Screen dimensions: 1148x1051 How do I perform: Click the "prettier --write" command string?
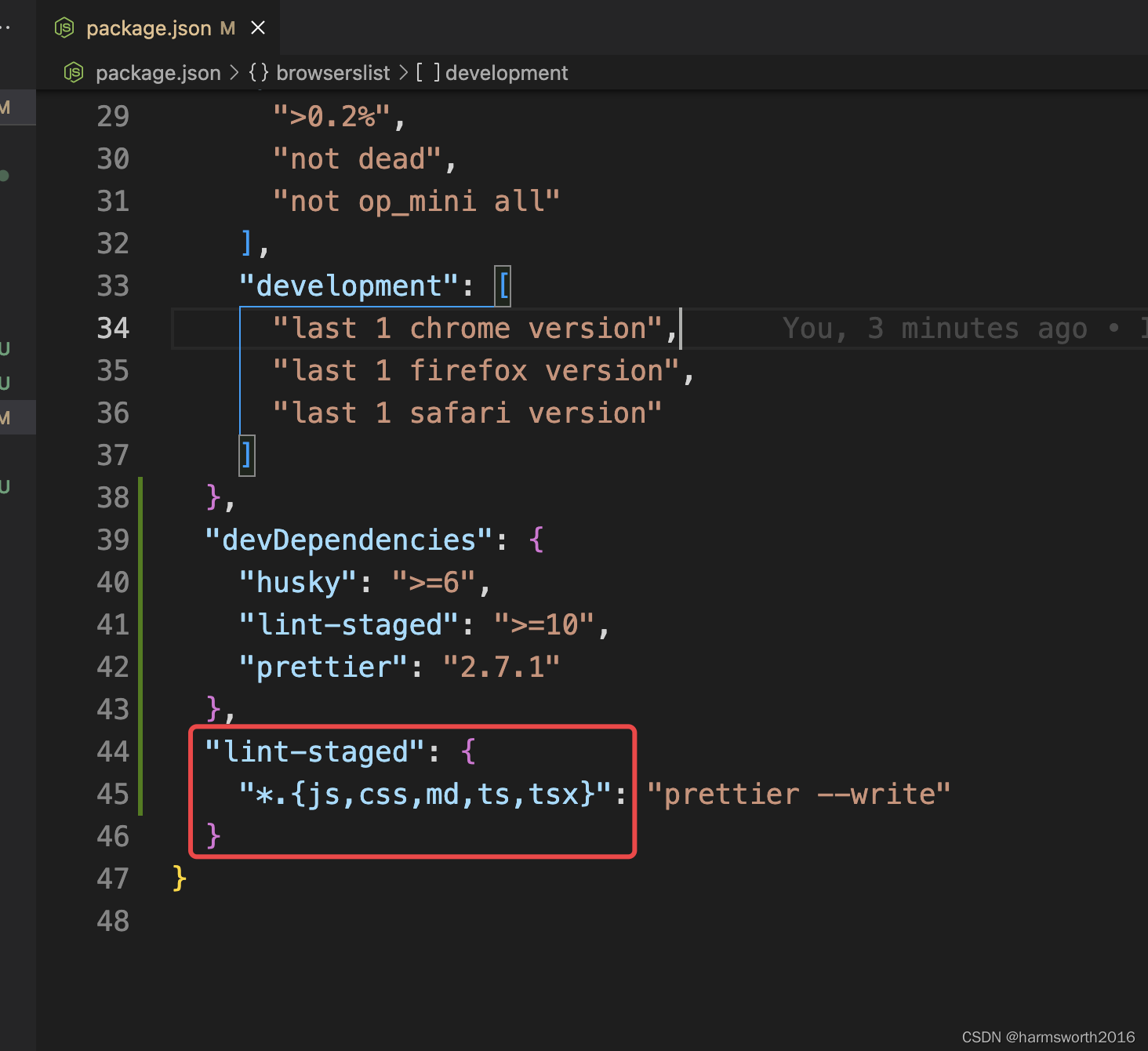(799, 795)
